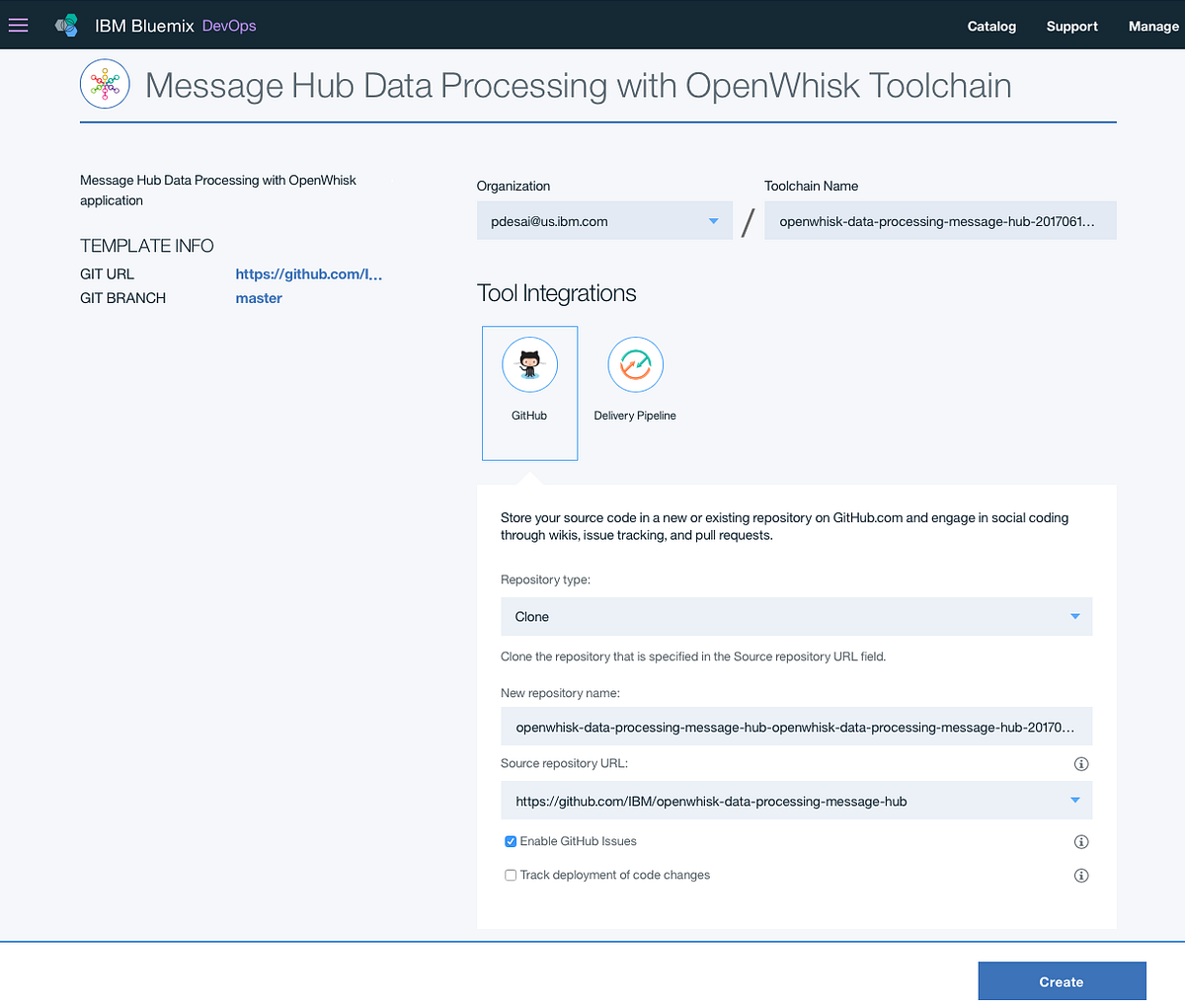
Task: Click the Toolchain Name input field
Action: pyautogui.click(x=938, y=220)
